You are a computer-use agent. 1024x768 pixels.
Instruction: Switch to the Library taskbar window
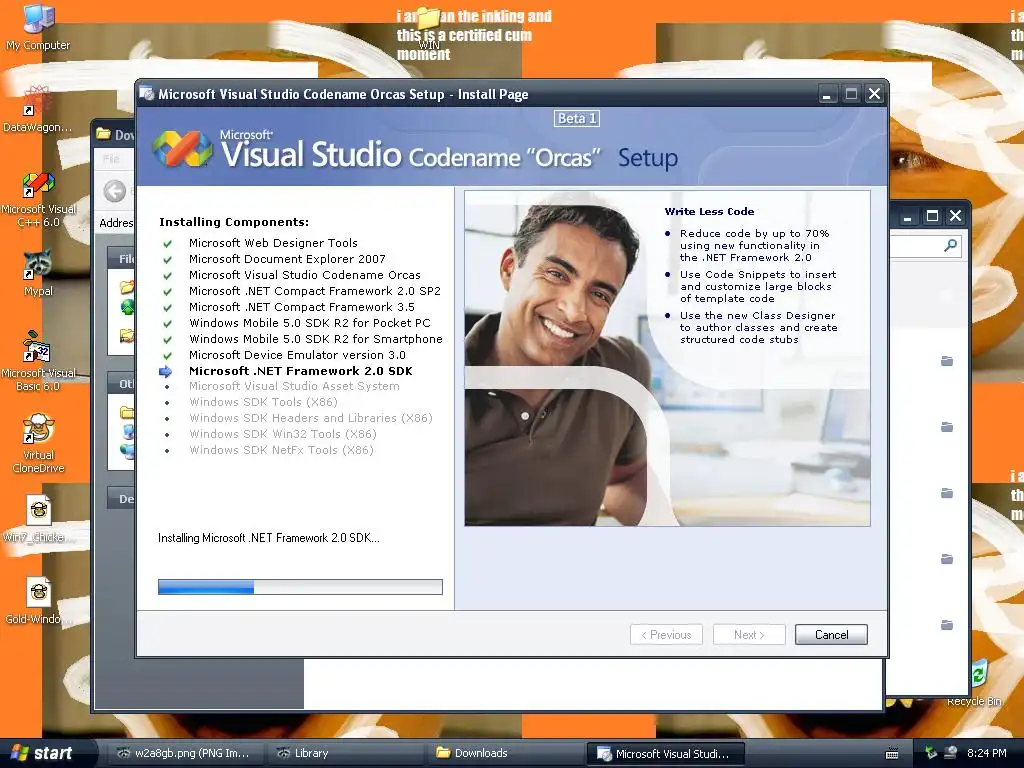(x=346, y=753)
